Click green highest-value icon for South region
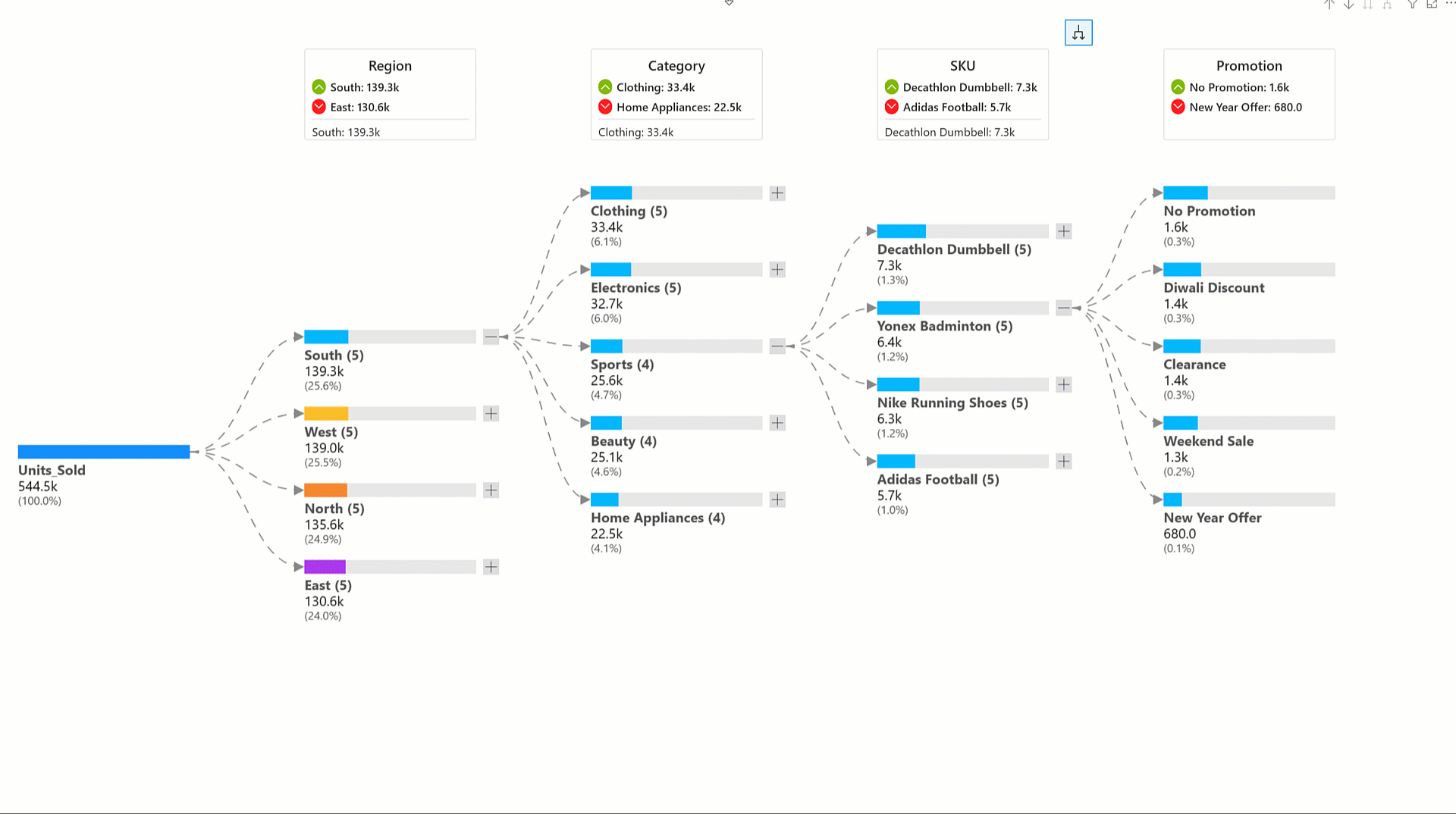This screenshot has height=814, width=1456. pos(318,87)
